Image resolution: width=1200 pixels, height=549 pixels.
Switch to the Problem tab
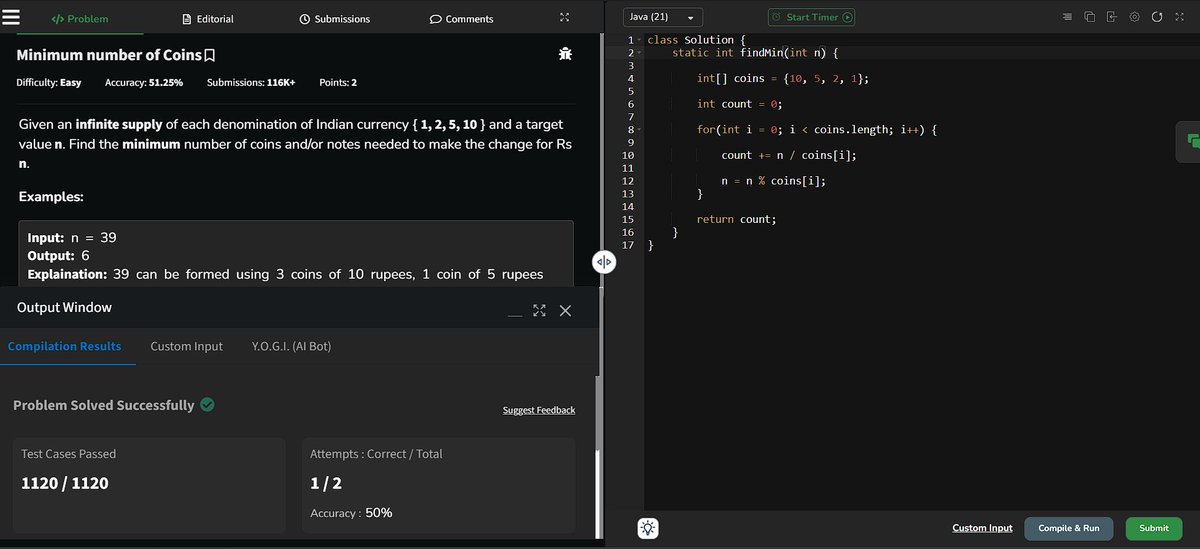[x=80, y=18]
